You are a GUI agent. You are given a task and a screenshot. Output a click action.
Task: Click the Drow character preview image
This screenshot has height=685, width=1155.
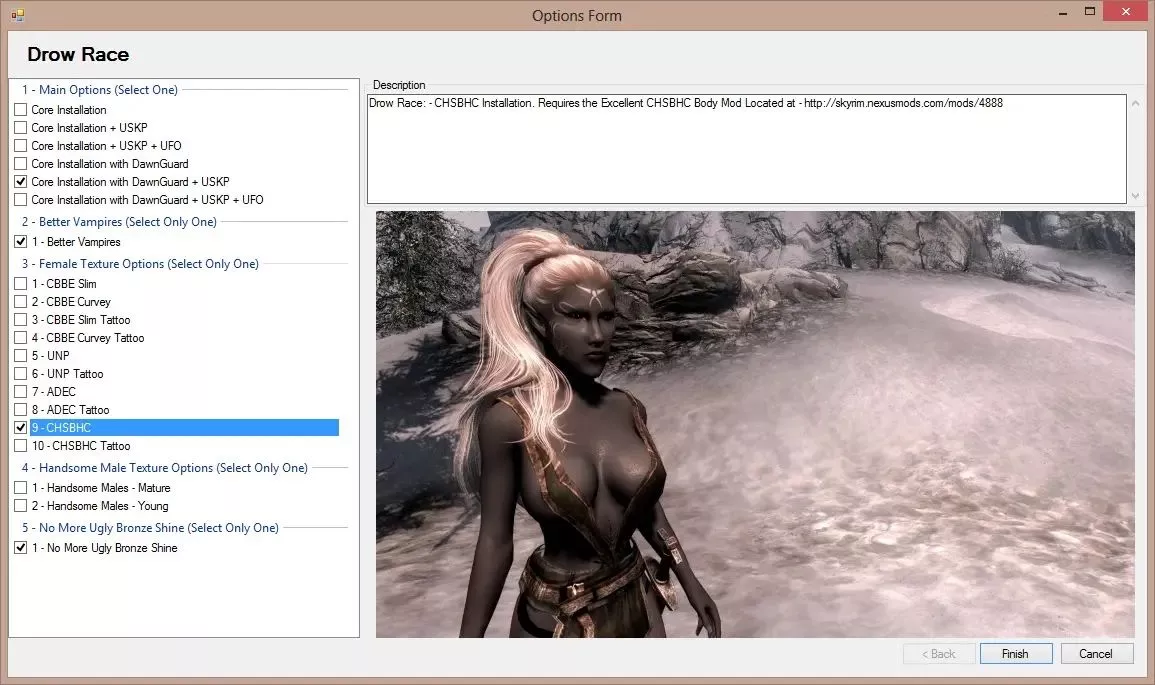pyautogui.click(x=755, y=424)
